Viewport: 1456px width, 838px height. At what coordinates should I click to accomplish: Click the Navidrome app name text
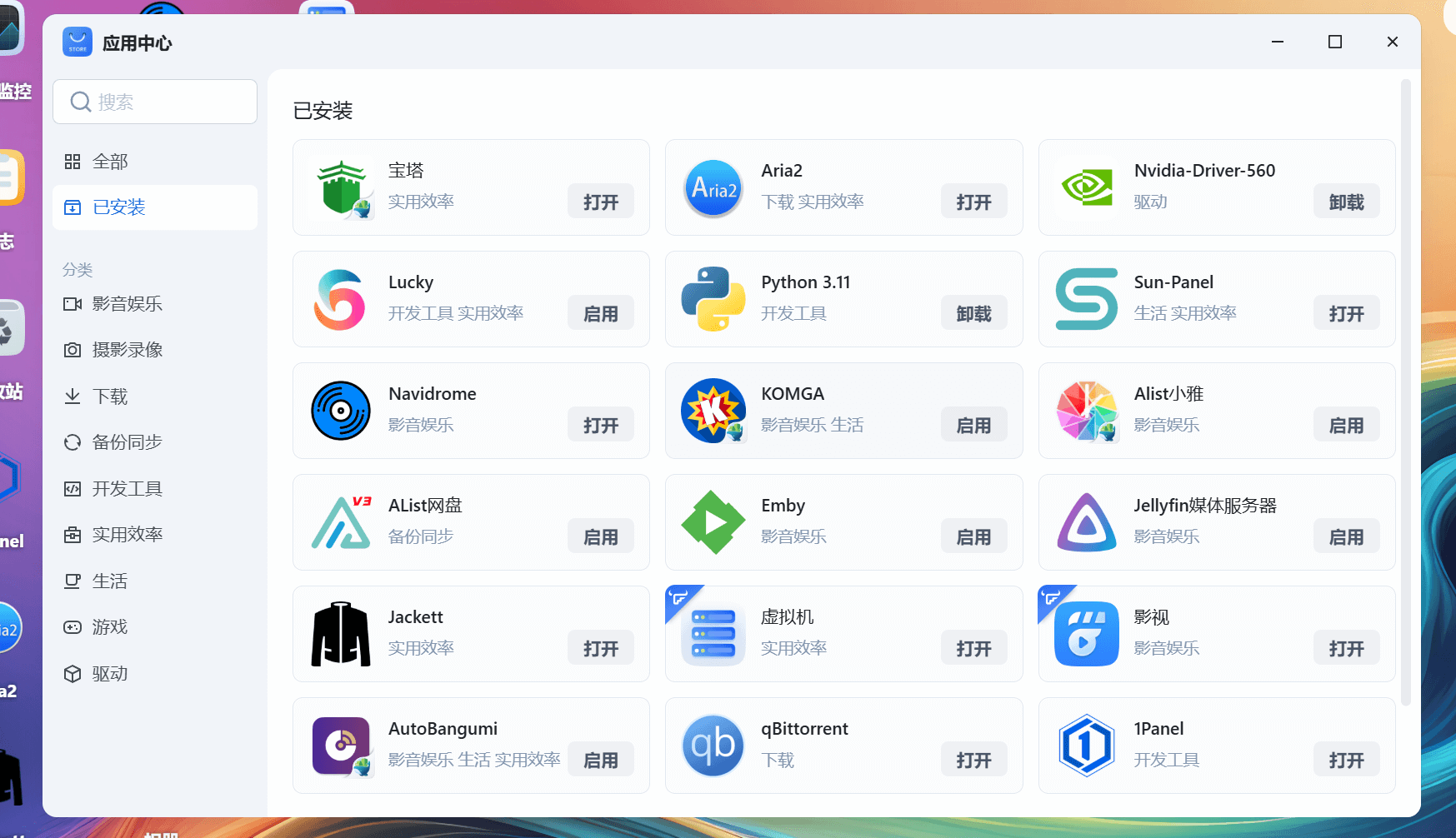tap(433, 394)
